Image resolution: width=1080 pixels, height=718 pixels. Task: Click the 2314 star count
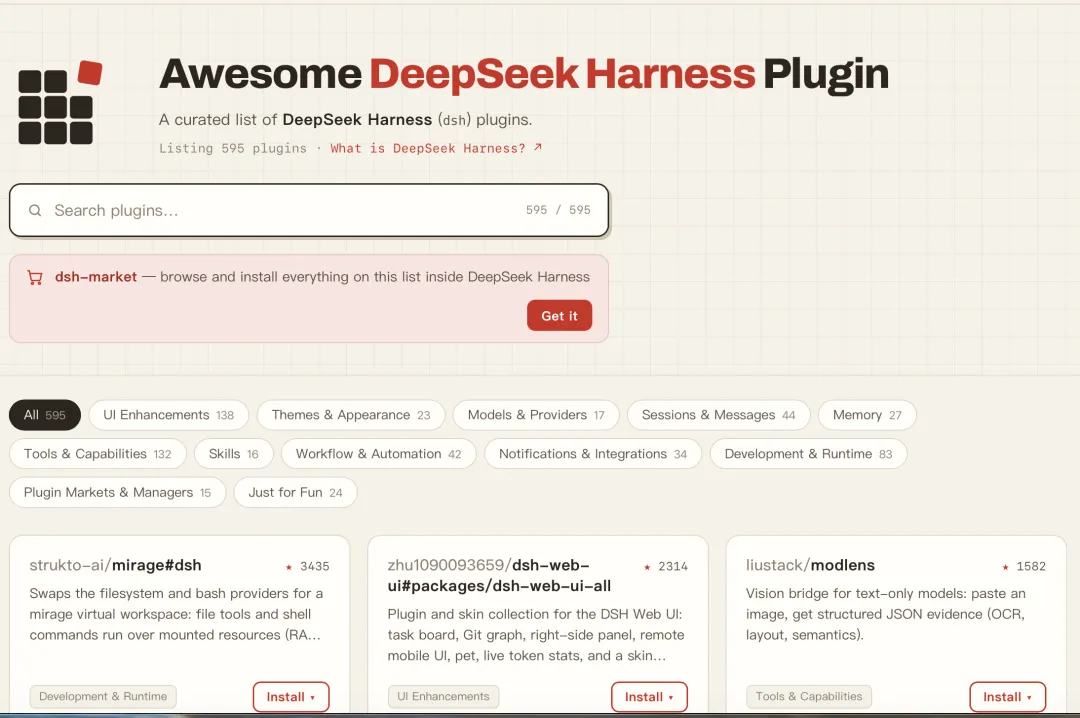pyautogui.click(x=673, y=566)
